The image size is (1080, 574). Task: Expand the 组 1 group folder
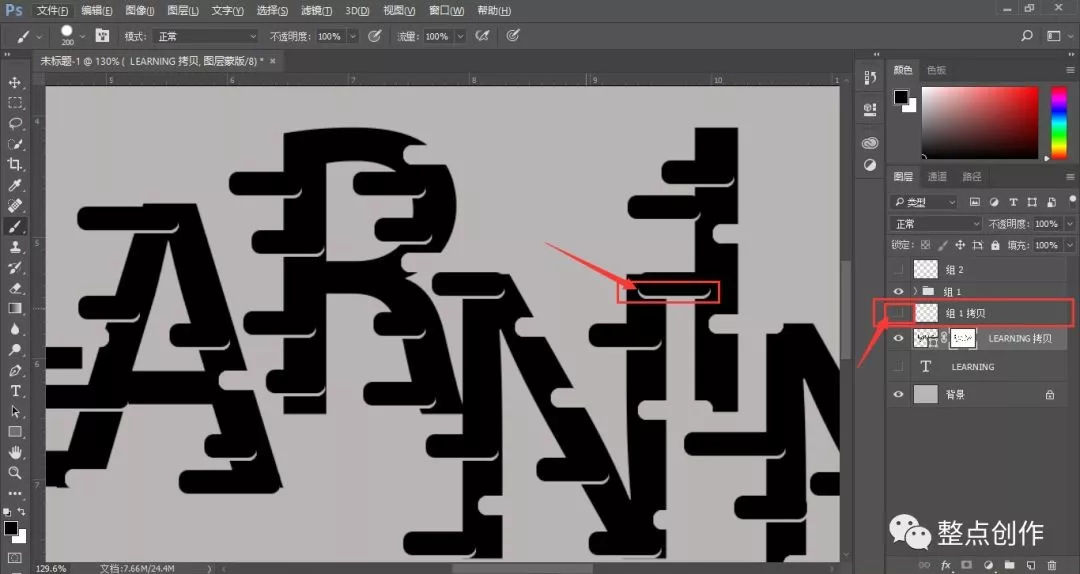(915, 291)
